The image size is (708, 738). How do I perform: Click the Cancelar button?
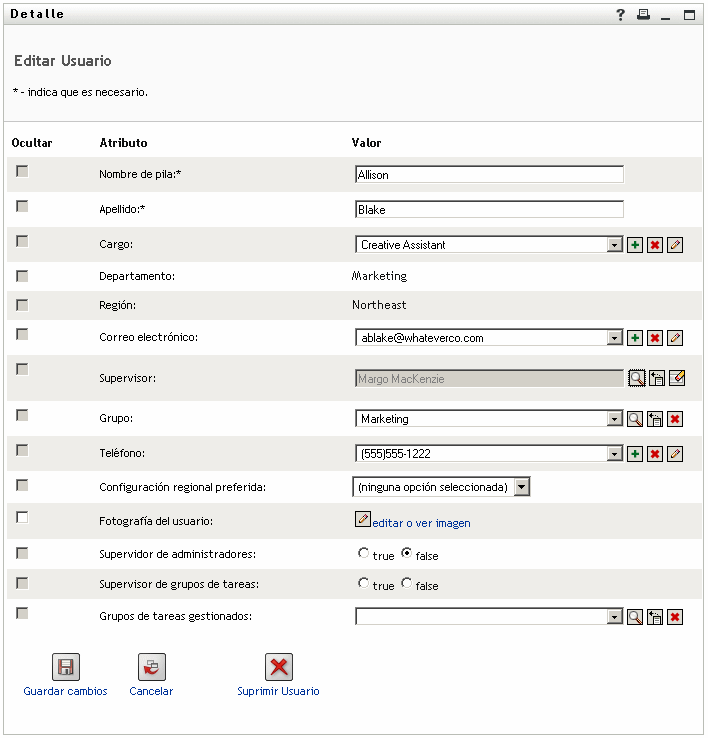click(152, 669)
